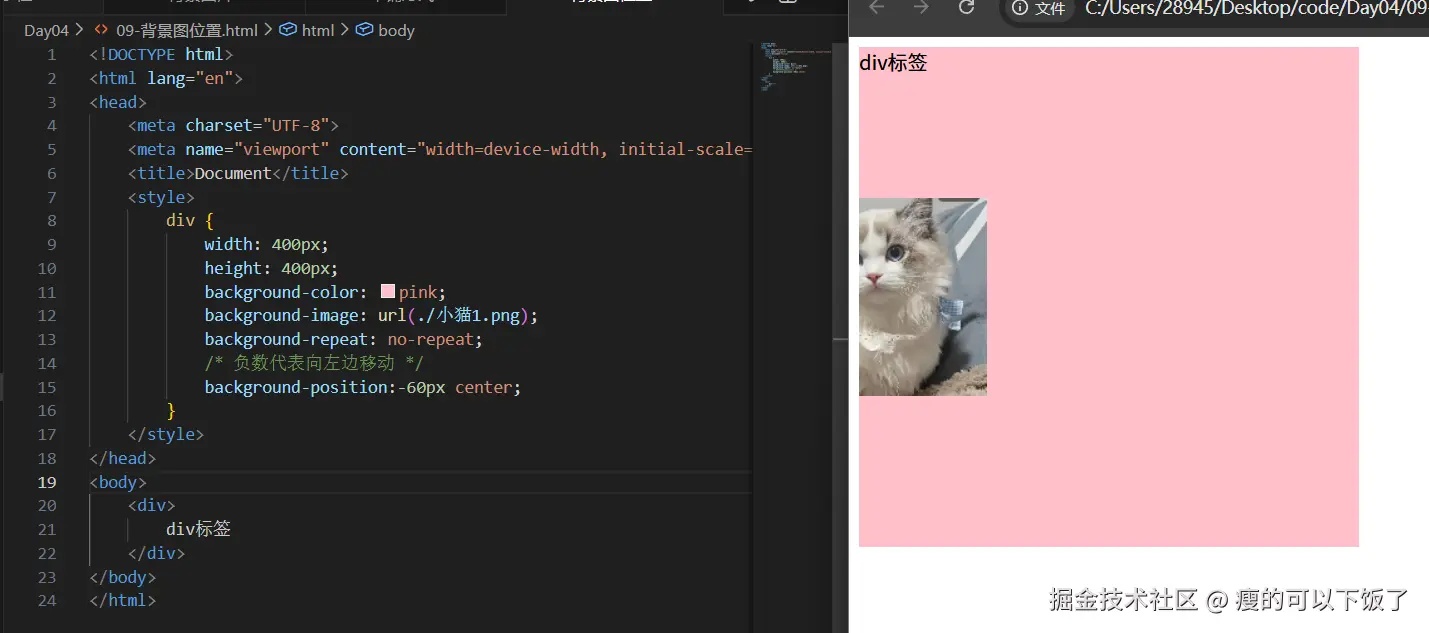Open the Day04 folder breadcrumb
1429x633 pixels.
click(46, 30)
